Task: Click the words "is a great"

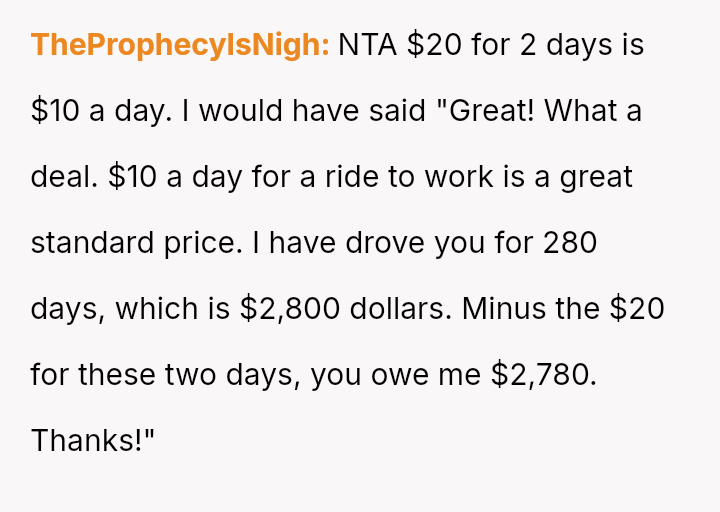Action: pyautogui.click(x=570, y=177)
